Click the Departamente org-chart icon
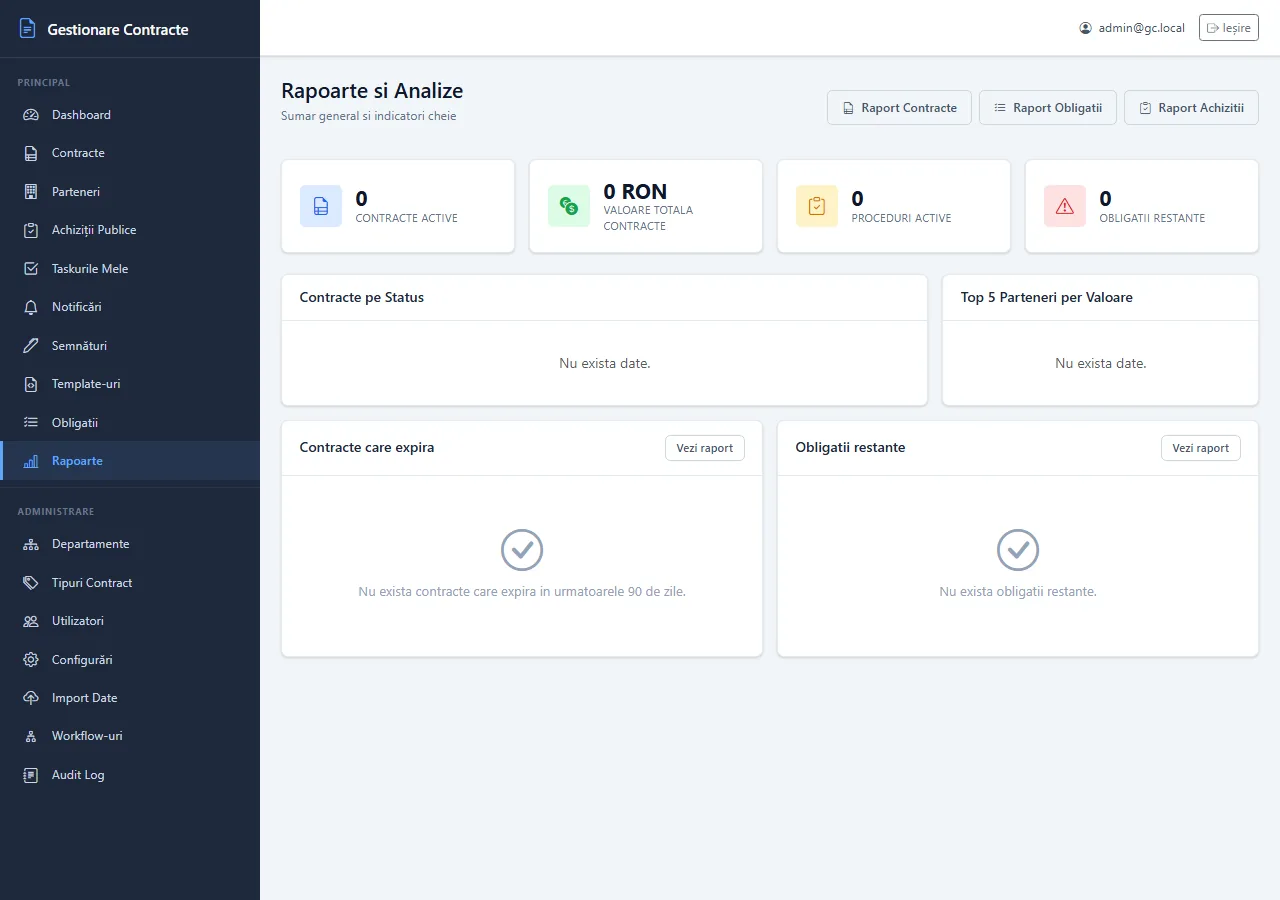 31,544
